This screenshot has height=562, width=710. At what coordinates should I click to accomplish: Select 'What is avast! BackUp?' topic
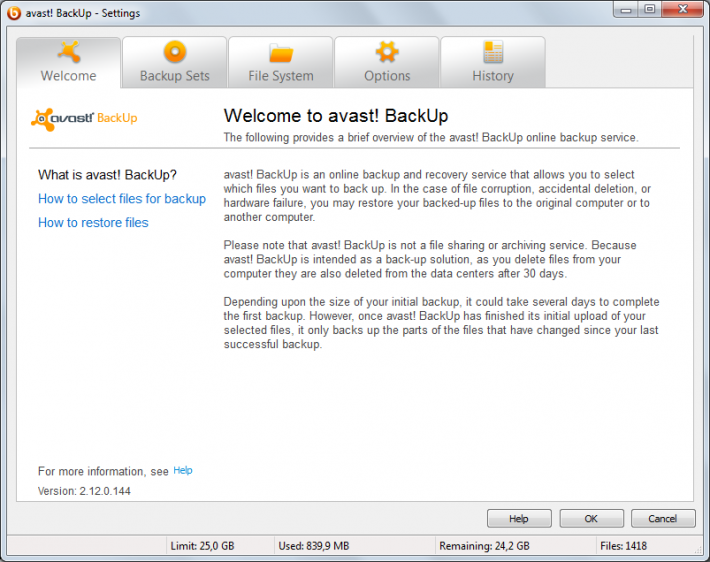(107, 175)
